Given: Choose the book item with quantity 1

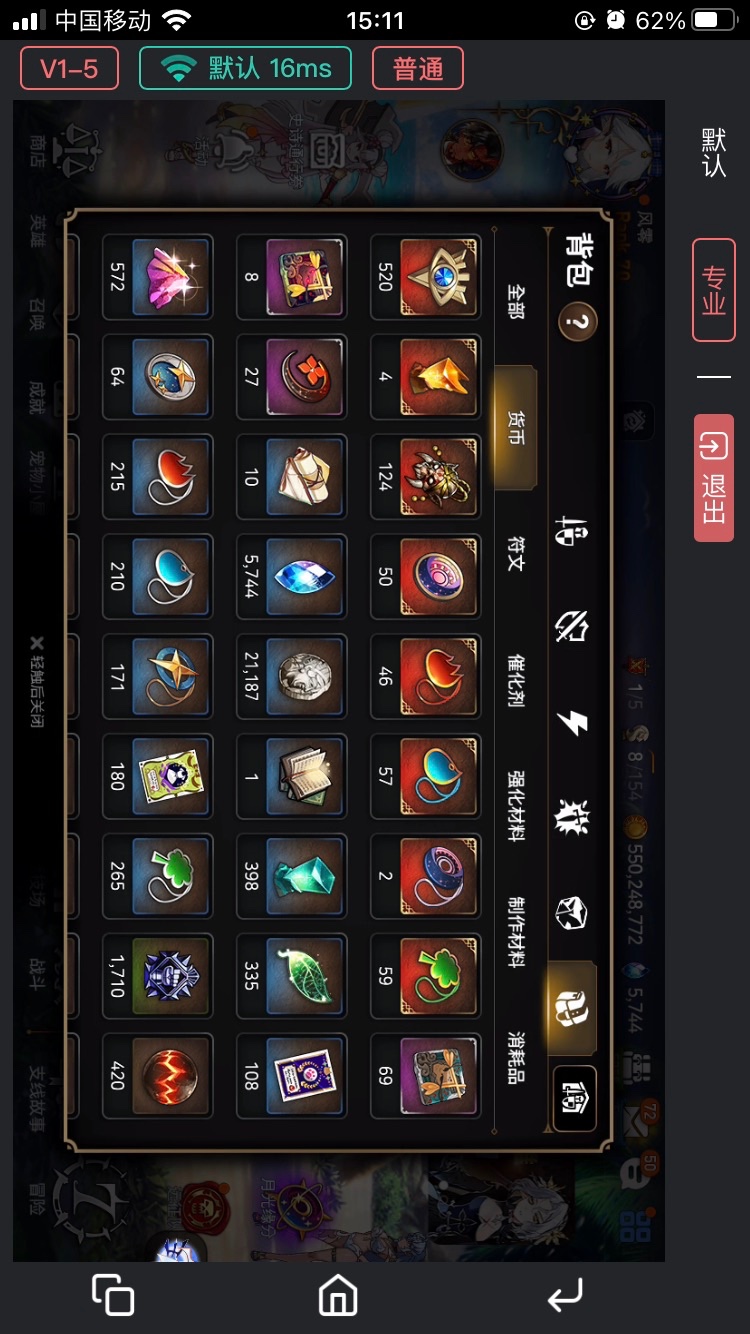Looking at the screenshot, I should click(x=291, y=776).
